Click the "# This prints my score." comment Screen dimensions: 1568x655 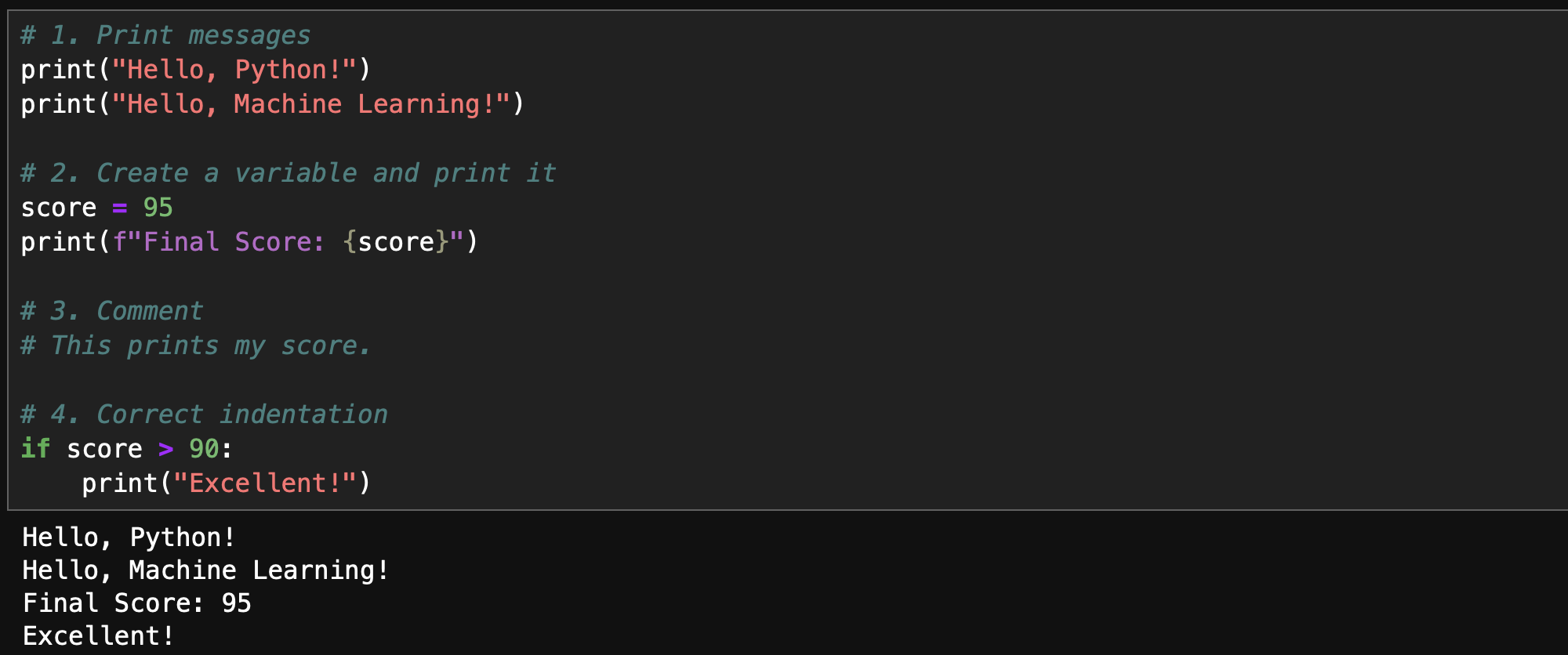(x=195, y=346)
